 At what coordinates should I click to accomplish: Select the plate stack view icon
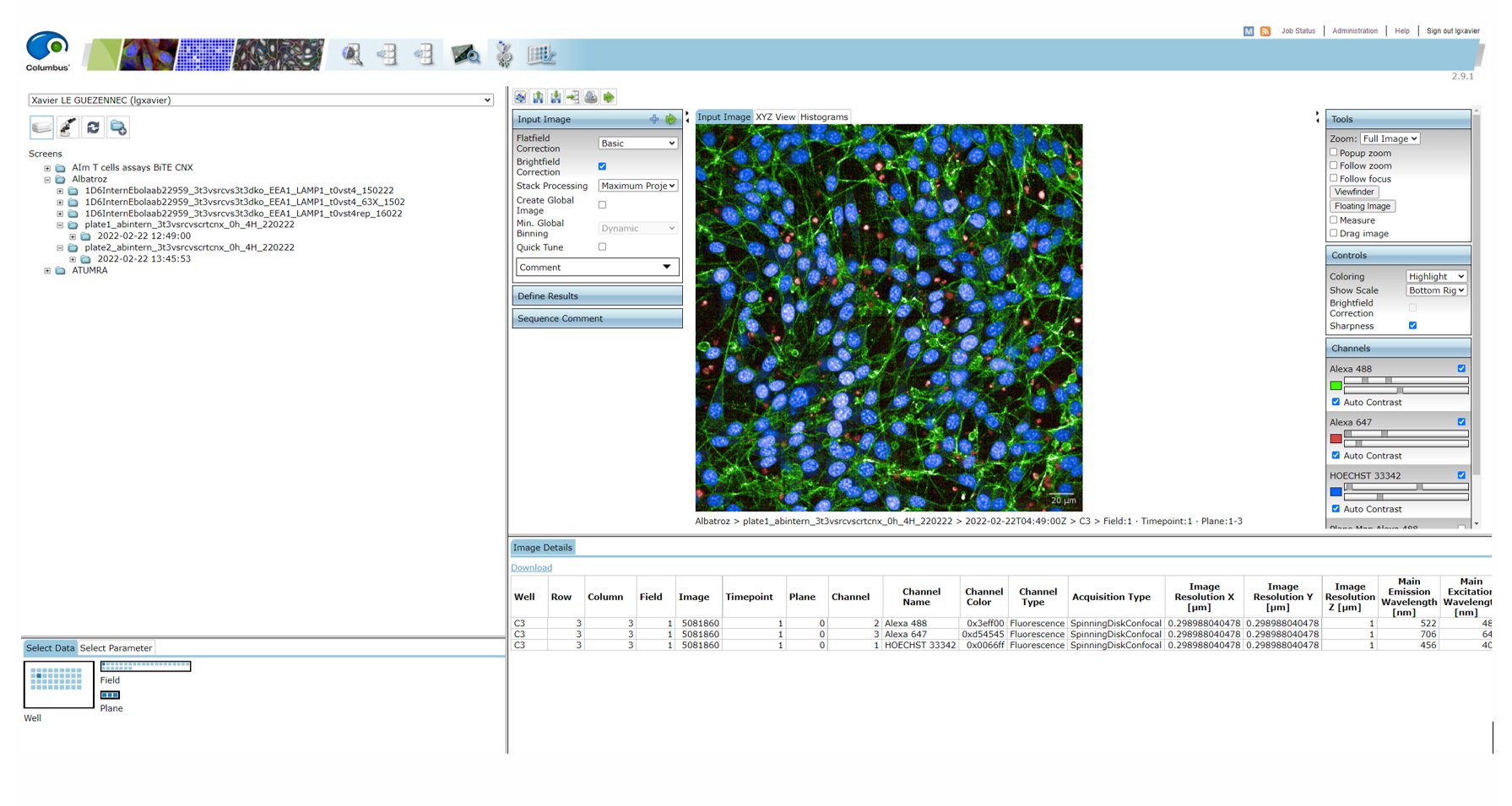(41, 127)
